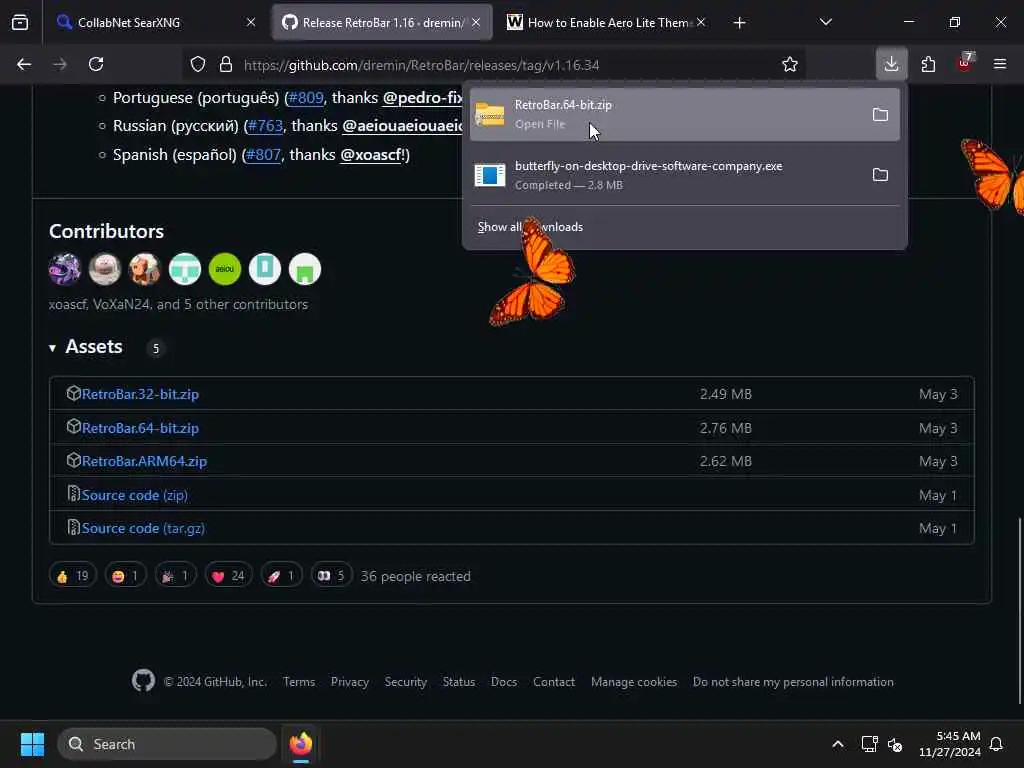Open pull request #809 link
Image resolution: width=1024 pixels, height=768 pixels.
coord(306,98)
